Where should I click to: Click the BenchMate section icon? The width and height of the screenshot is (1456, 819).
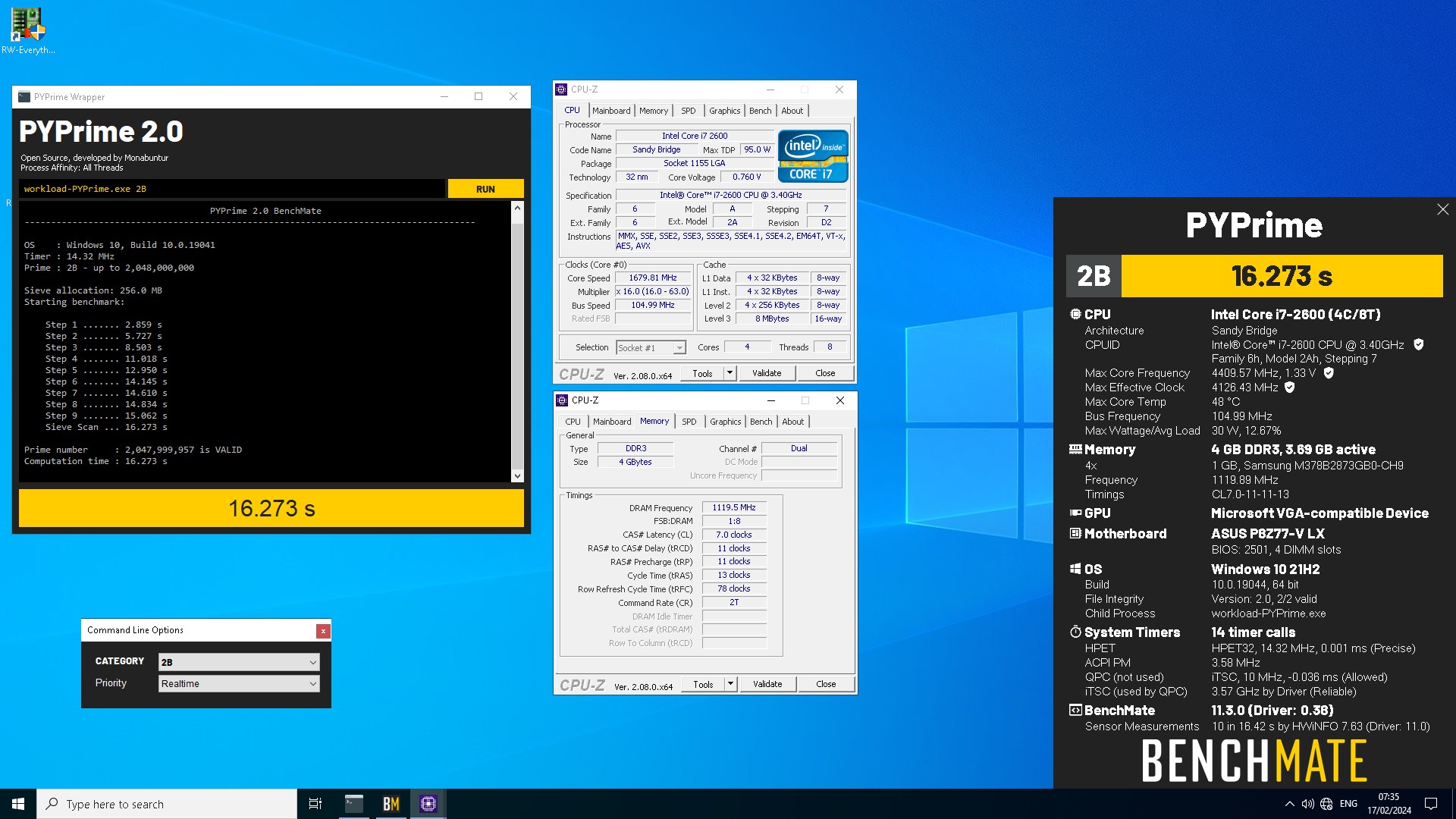[1075, 711]
